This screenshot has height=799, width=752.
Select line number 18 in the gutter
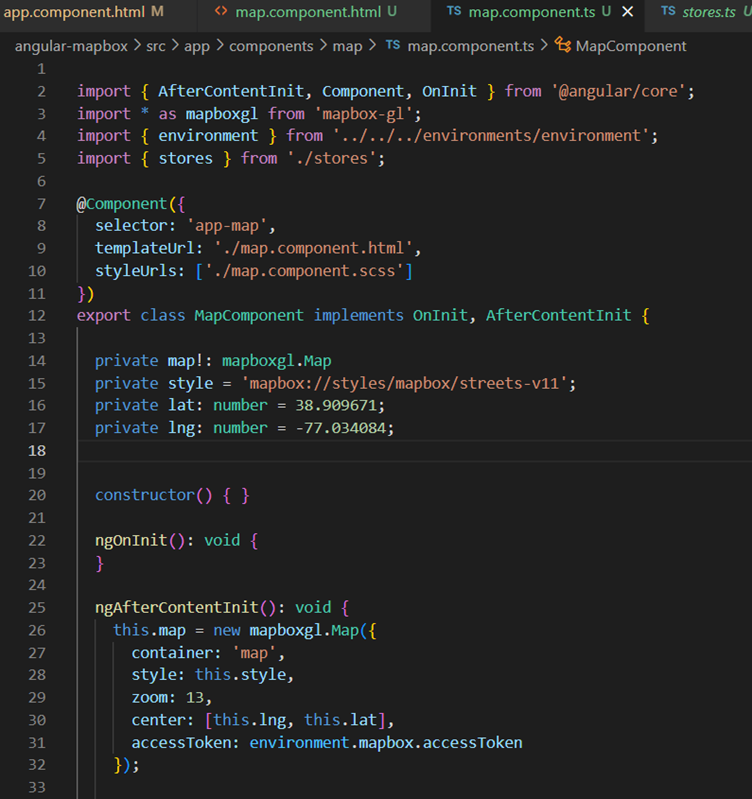[40, 451]
